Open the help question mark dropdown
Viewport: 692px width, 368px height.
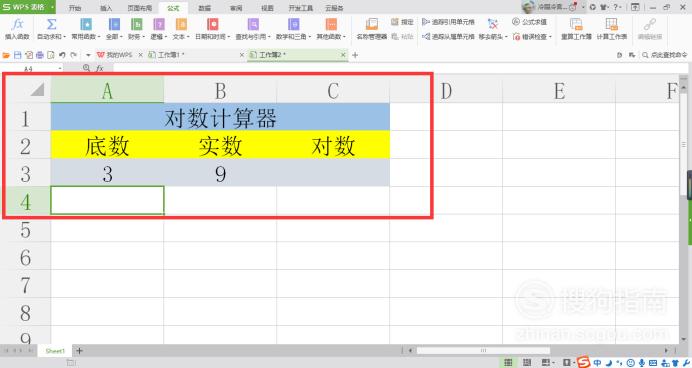617,7
